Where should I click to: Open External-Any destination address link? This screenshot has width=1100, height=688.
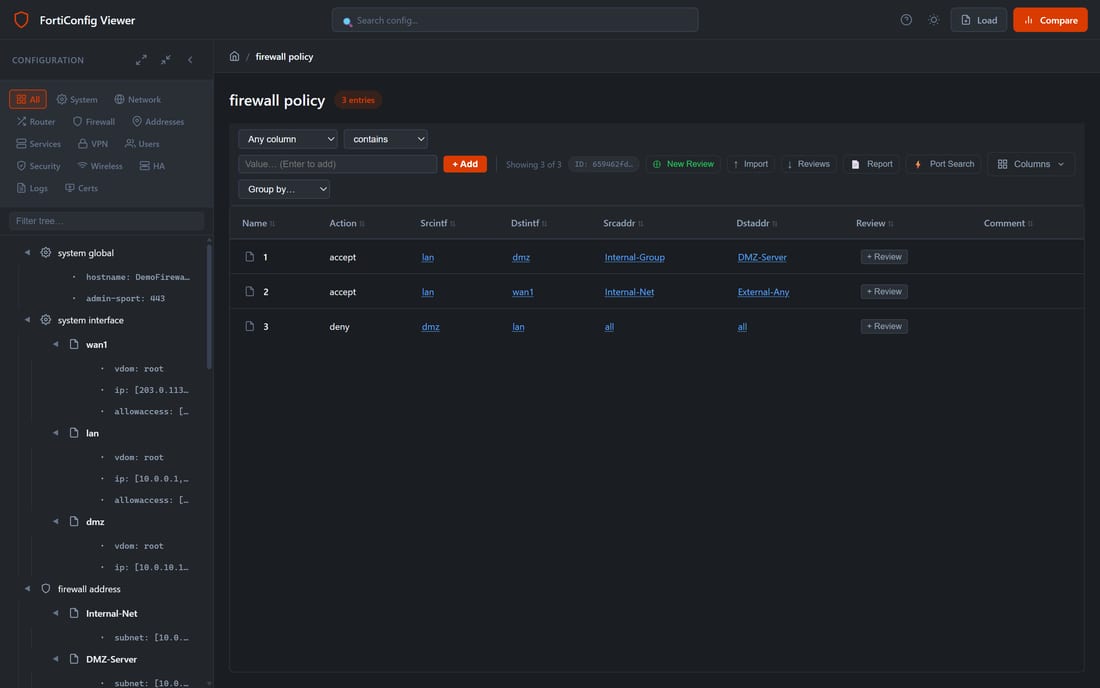point(763,292)
